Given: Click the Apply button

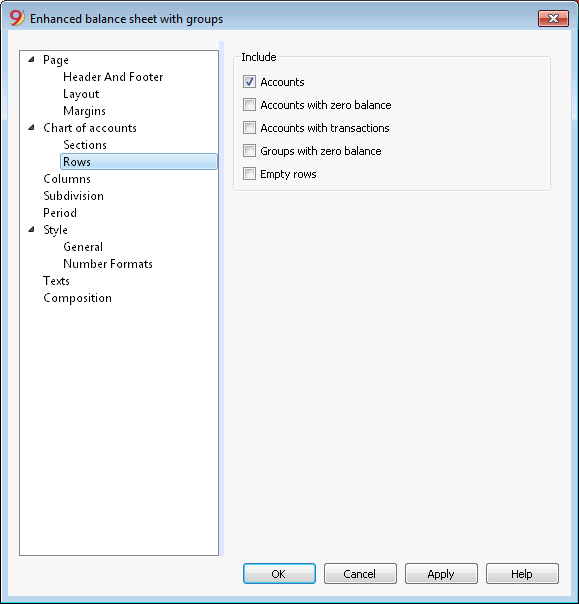Looking at the screenshot, I should [x=441, y=574].
